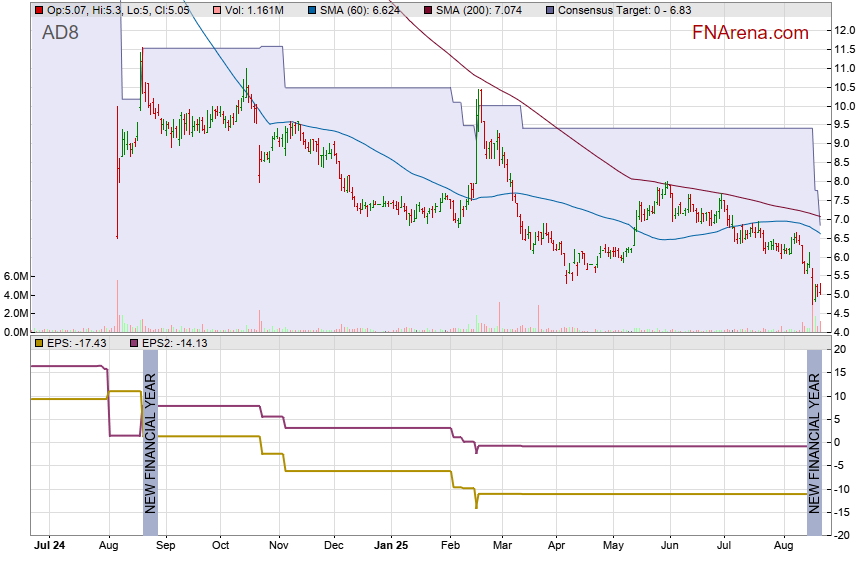Select Jan 25 on the date axis
Image resolution: width=859 pixels, height=566 pixels.
point(391,547)
